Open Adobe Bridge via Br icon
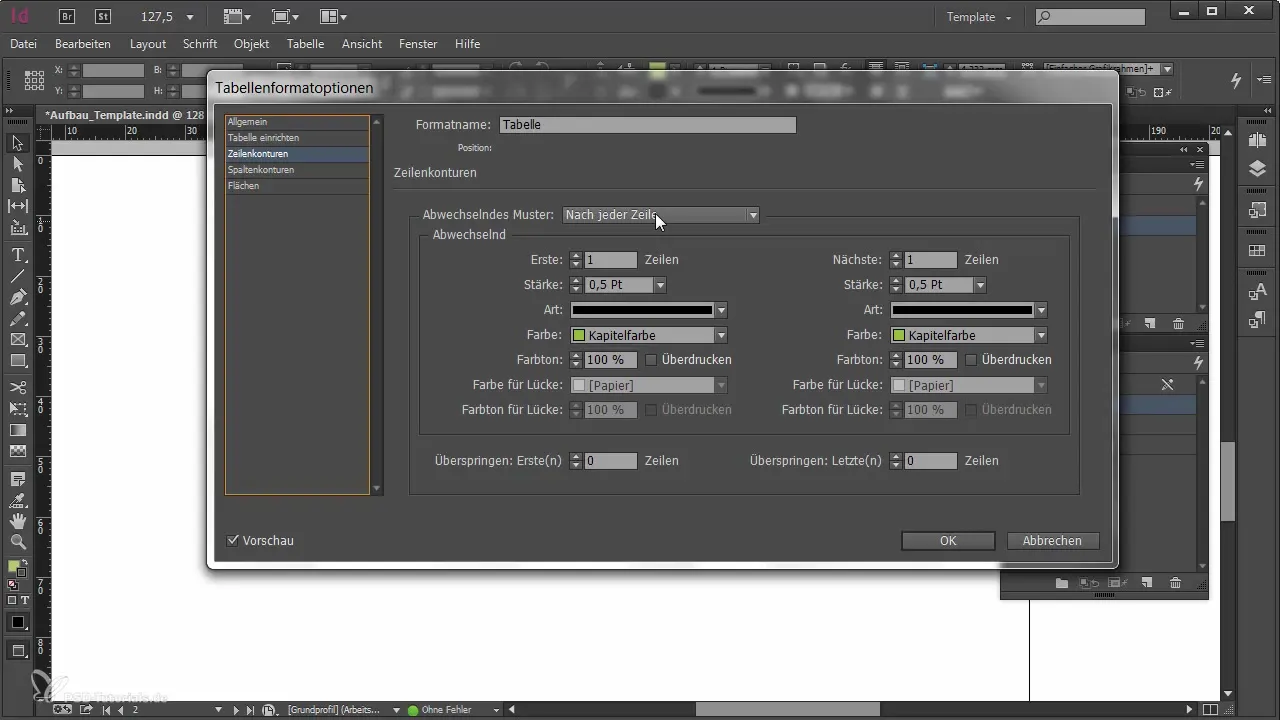Image resolution: width=1280 pixels, height=720 pixels. pyautogui.click(x=68, y=16)
